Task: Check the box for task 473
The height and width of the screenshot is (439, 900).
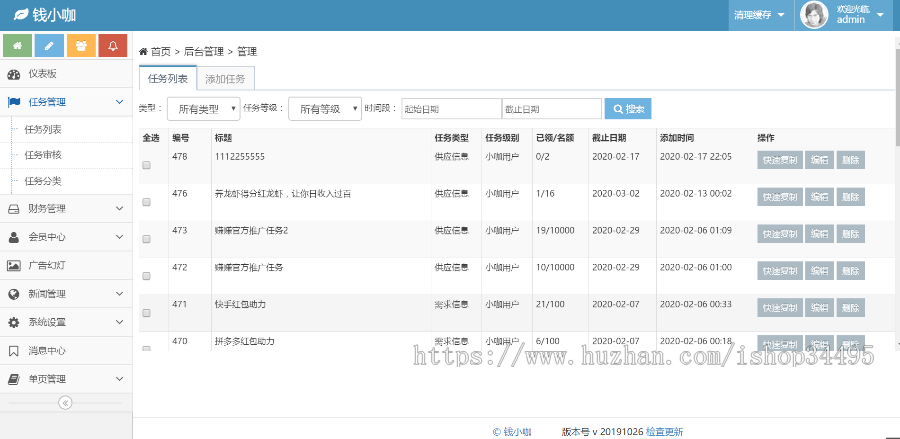Action: (146, 239)
